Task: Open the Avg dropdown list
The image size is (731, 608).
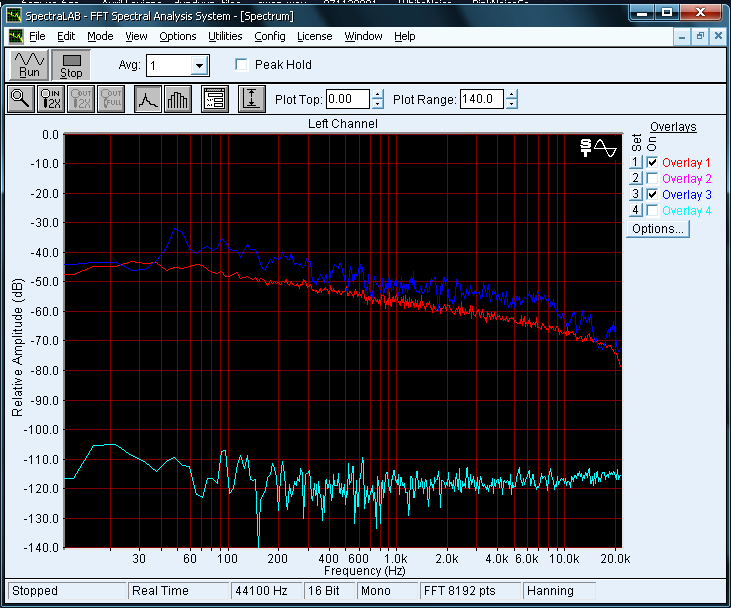Action: [x=200, y=65]
